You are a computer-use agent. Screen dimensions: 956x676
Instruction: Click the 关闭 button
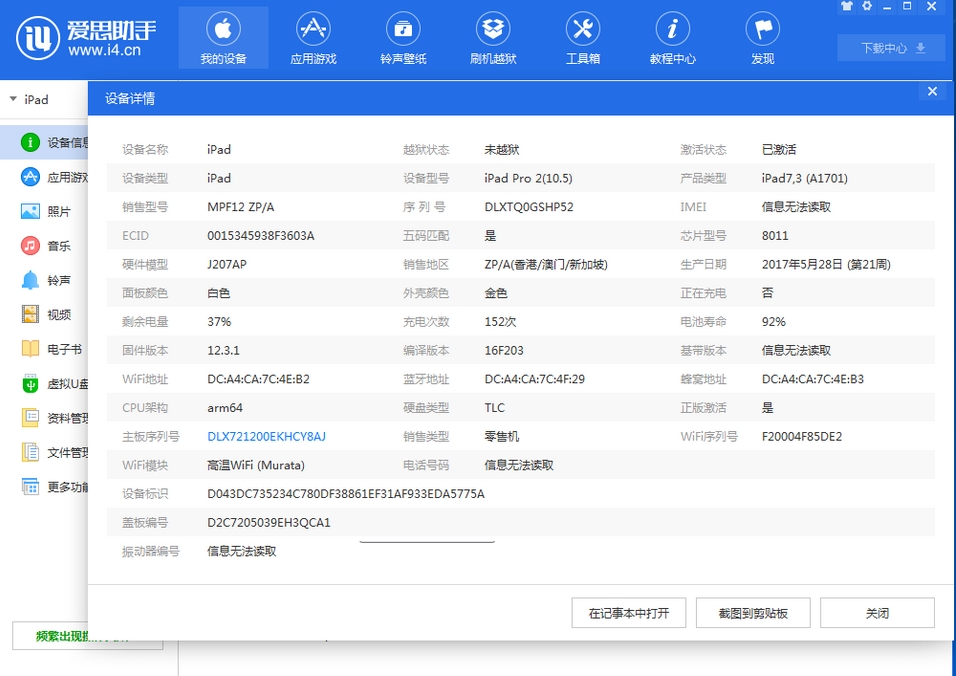877,613
